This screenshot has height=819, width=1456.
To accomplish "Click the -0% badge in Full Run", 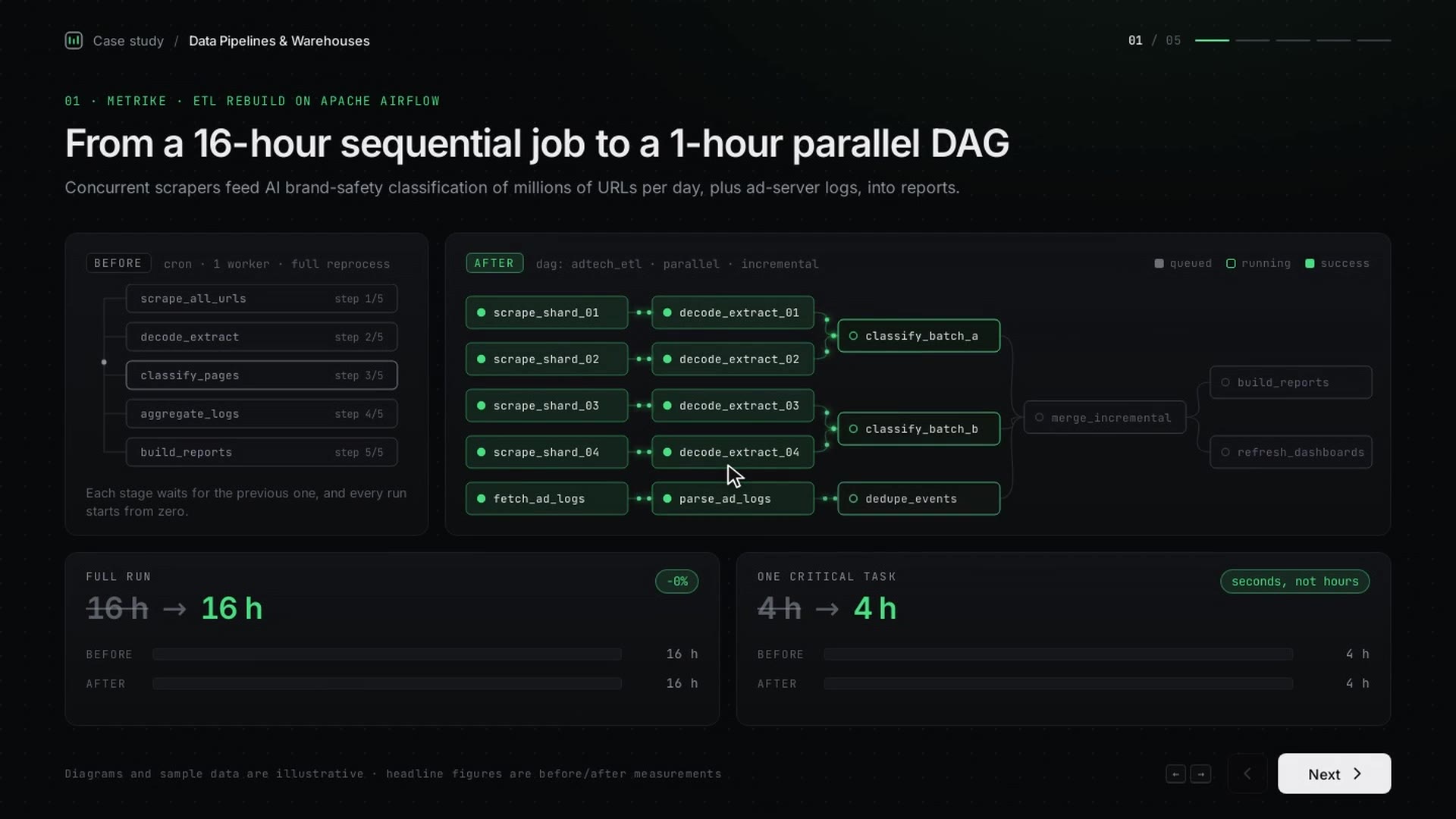I will [x=677, y=582].
